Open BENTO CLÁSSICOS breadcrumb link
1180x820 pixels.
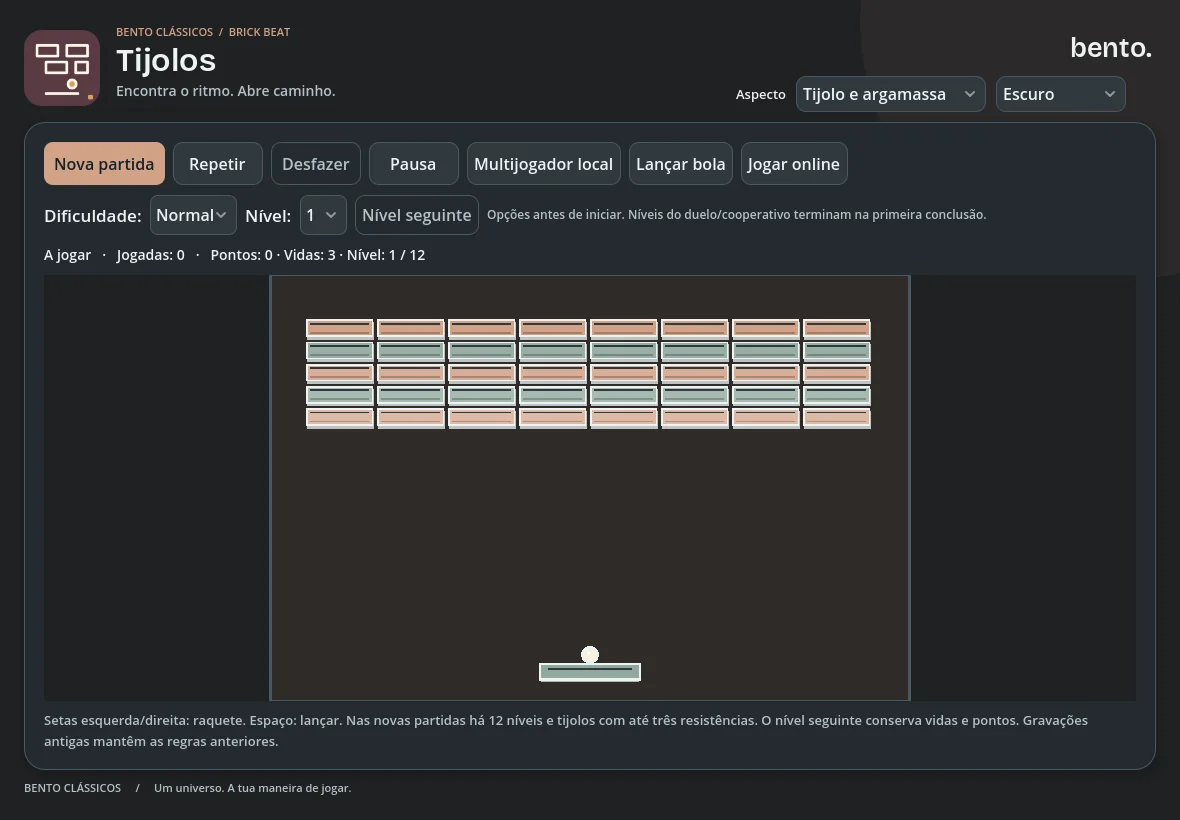[164, 32]
